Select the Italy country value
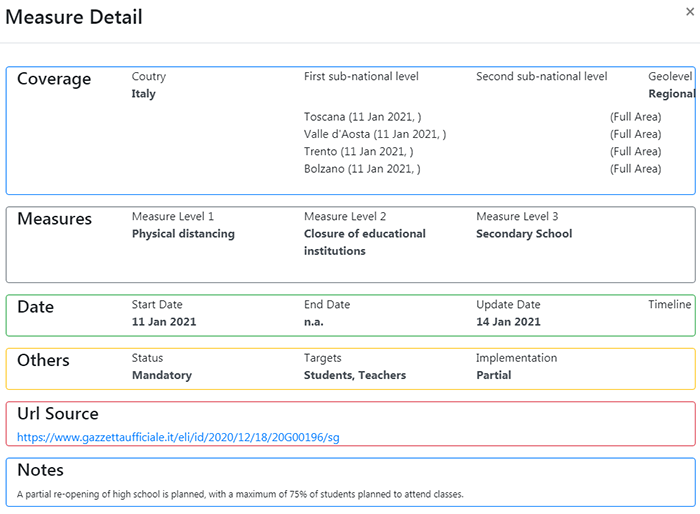 pos(143,94)
